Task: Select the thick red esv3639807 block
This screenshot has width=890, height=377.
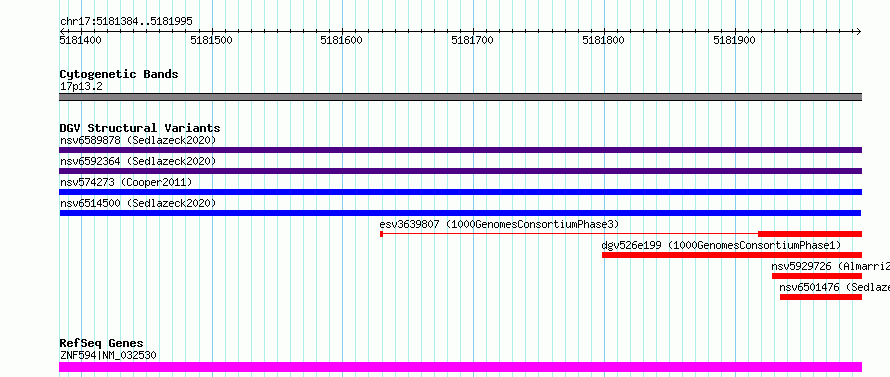Action: click(x=810, y=234)
